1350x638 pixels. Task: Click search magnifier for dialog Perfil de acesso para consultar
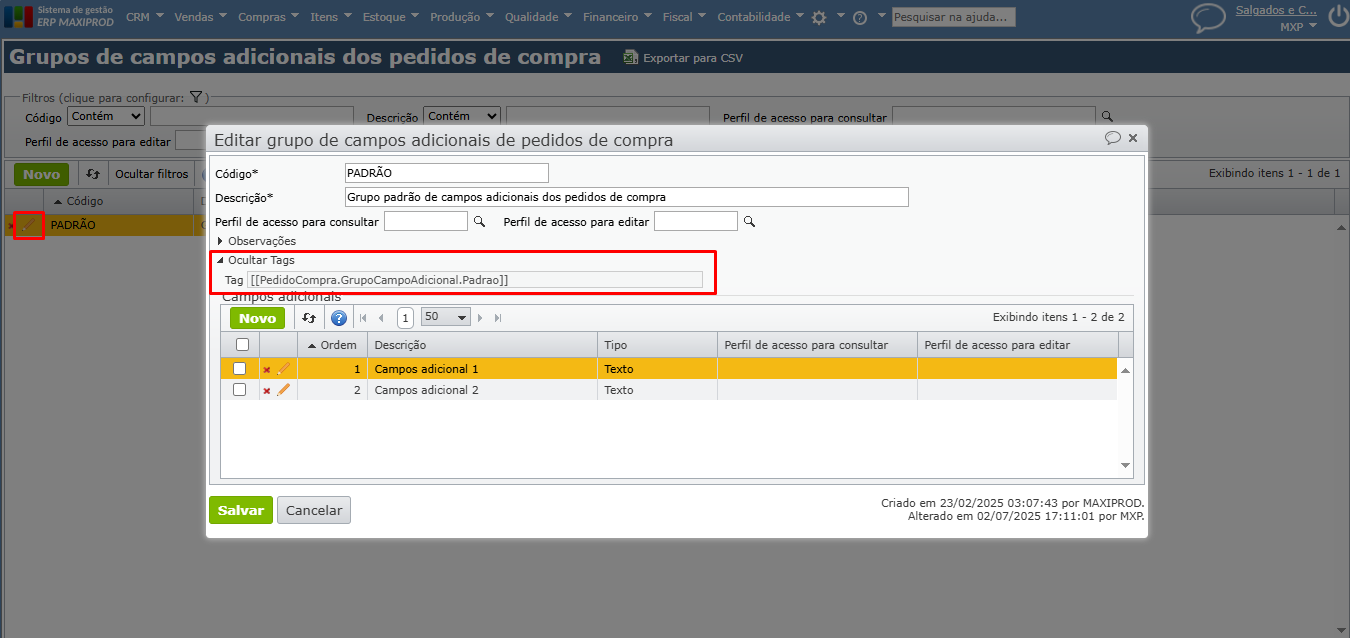tap(479, 221)
